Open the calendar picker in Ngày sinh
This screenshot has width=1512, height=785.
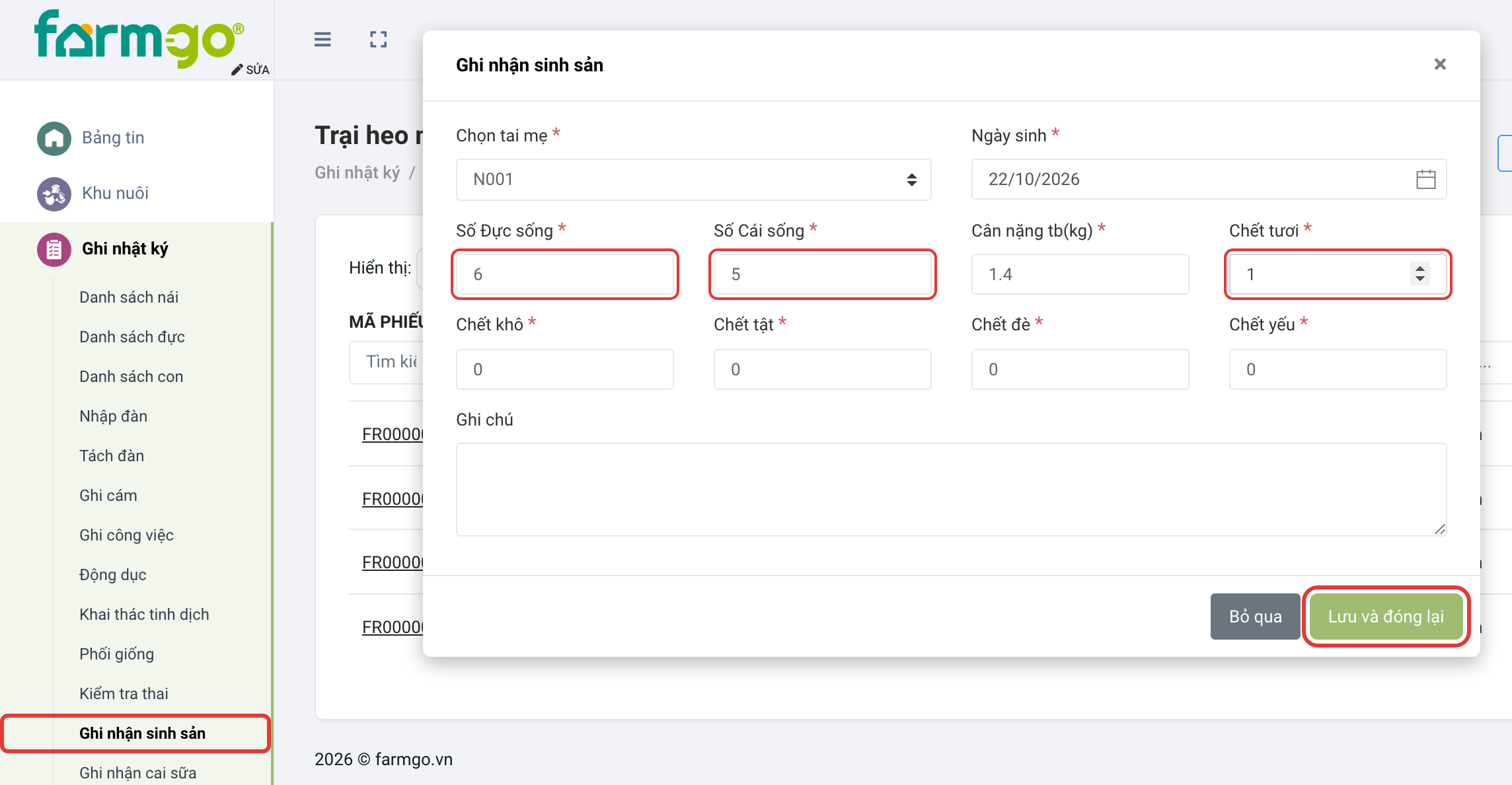(1425, 179)
